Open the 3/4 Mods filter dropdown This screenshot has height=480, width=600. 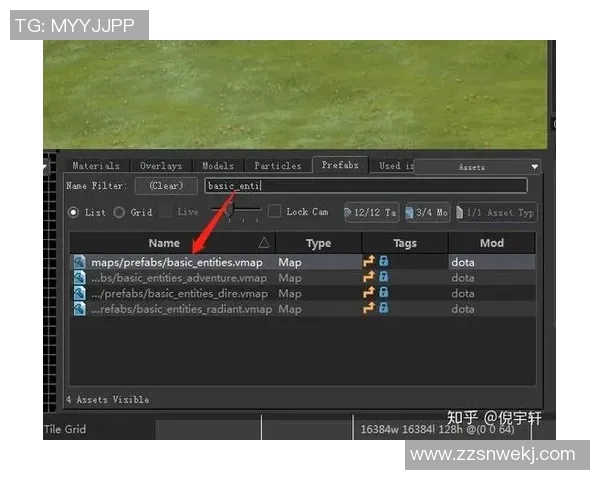click(x=426, y=212)
